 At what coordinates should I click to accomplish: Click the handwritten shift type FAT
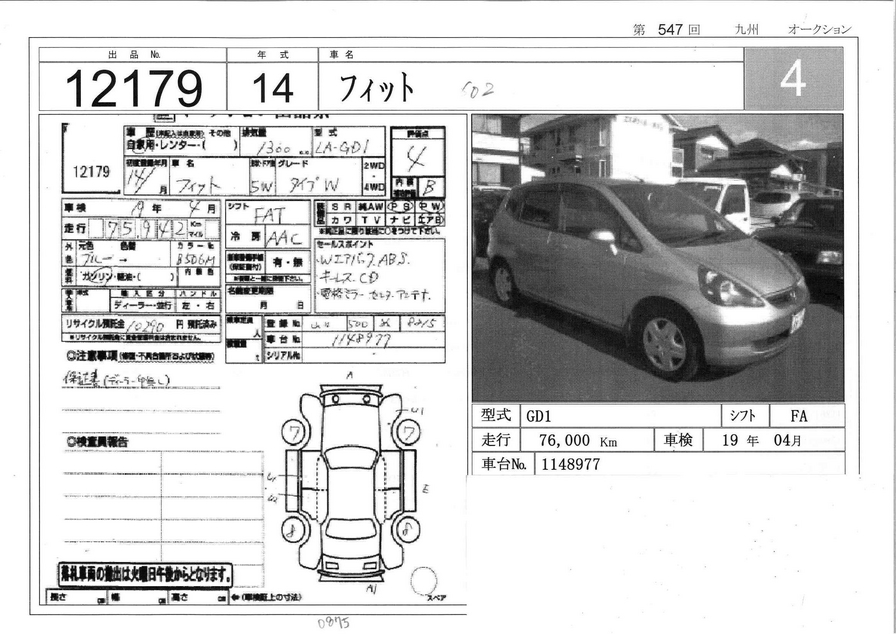point(269,215)
